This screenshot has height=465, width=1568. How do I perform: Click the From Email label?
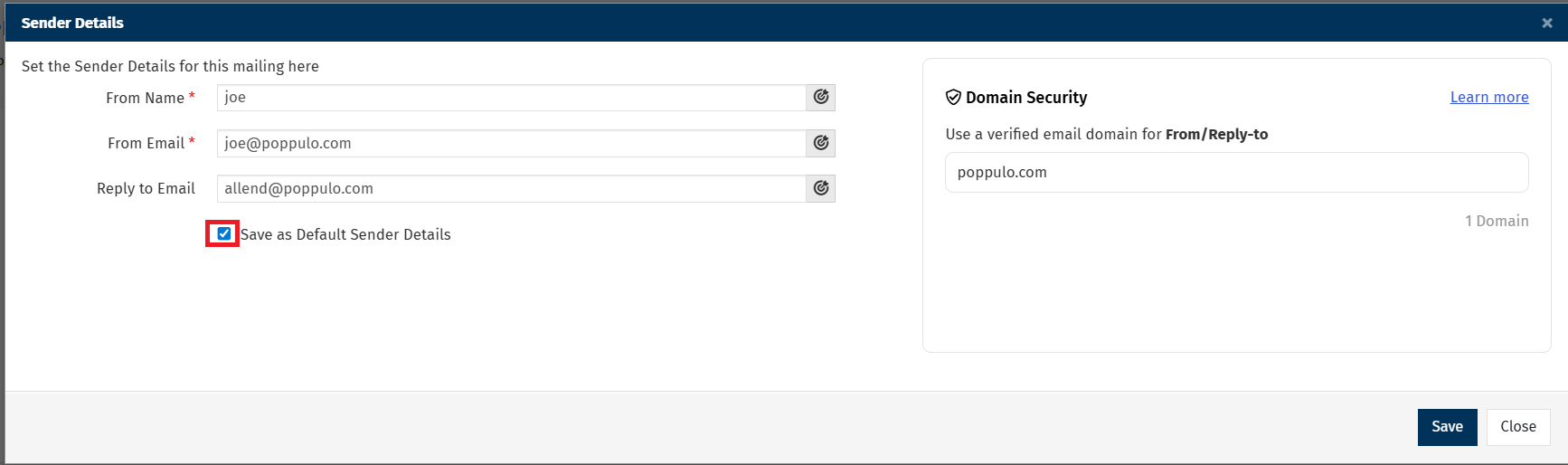click(146, 143)
